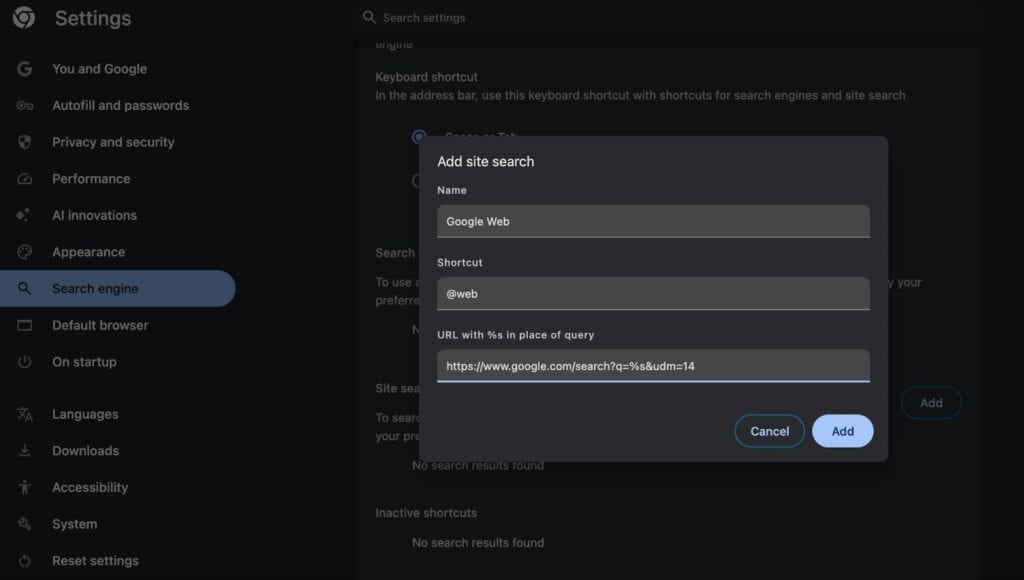Click the Reset settings refresh icon
The width and height of the screenshot is (1024, 580).
24,560
